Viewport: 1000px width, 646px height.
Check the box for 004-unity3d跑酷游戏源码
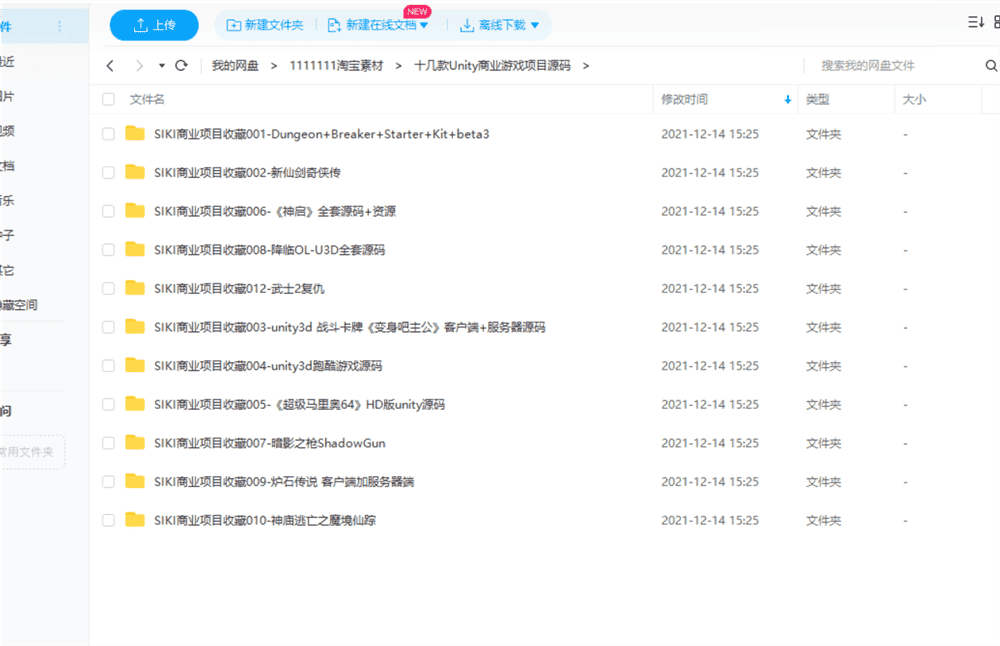pyautogui.click(x=108, y=366)
